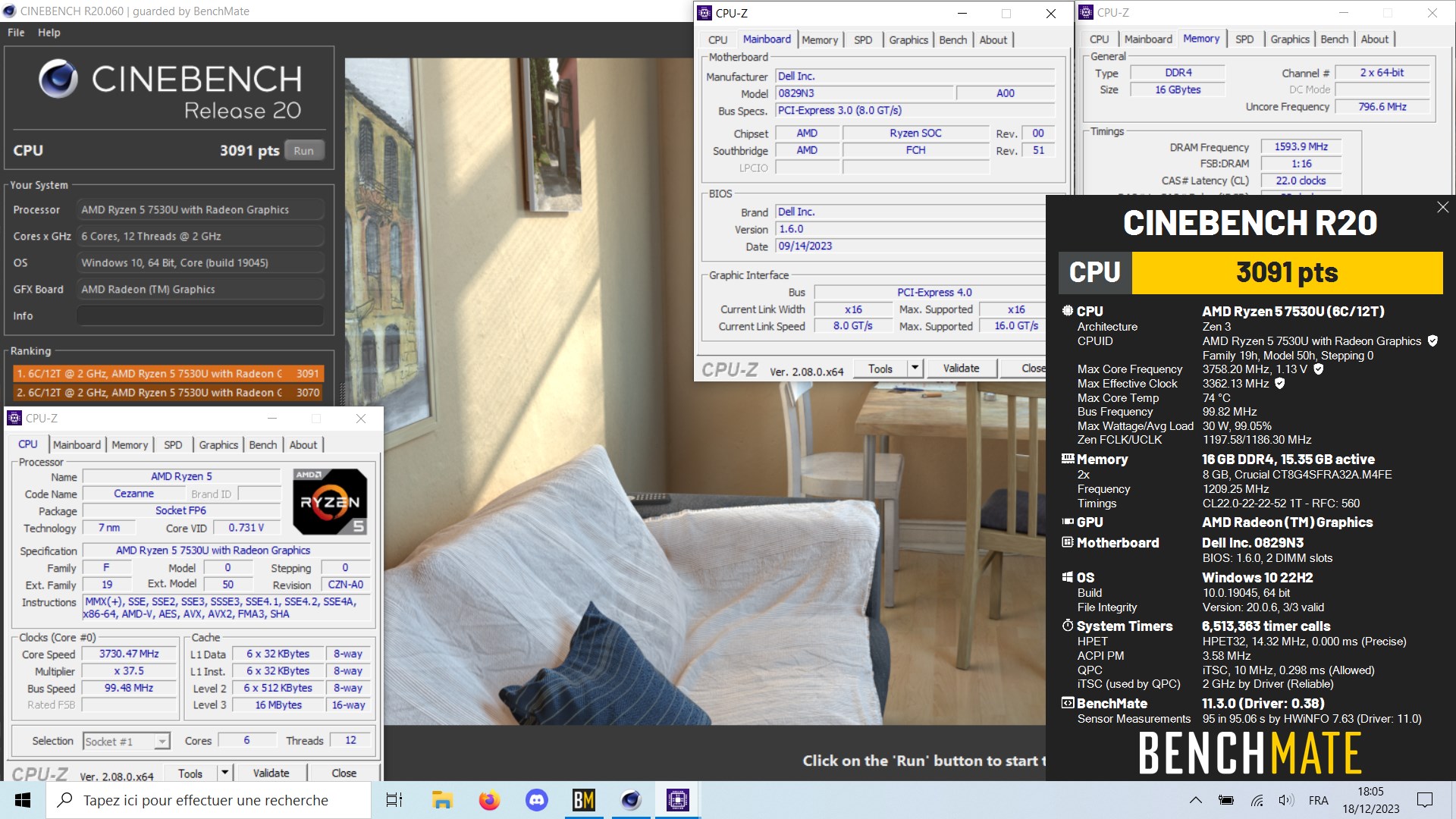Viewport: 1456px width, 819px height.
Task: Click Validate in Mainboard CPU-Z window
Action: click(x=961, y=369)
